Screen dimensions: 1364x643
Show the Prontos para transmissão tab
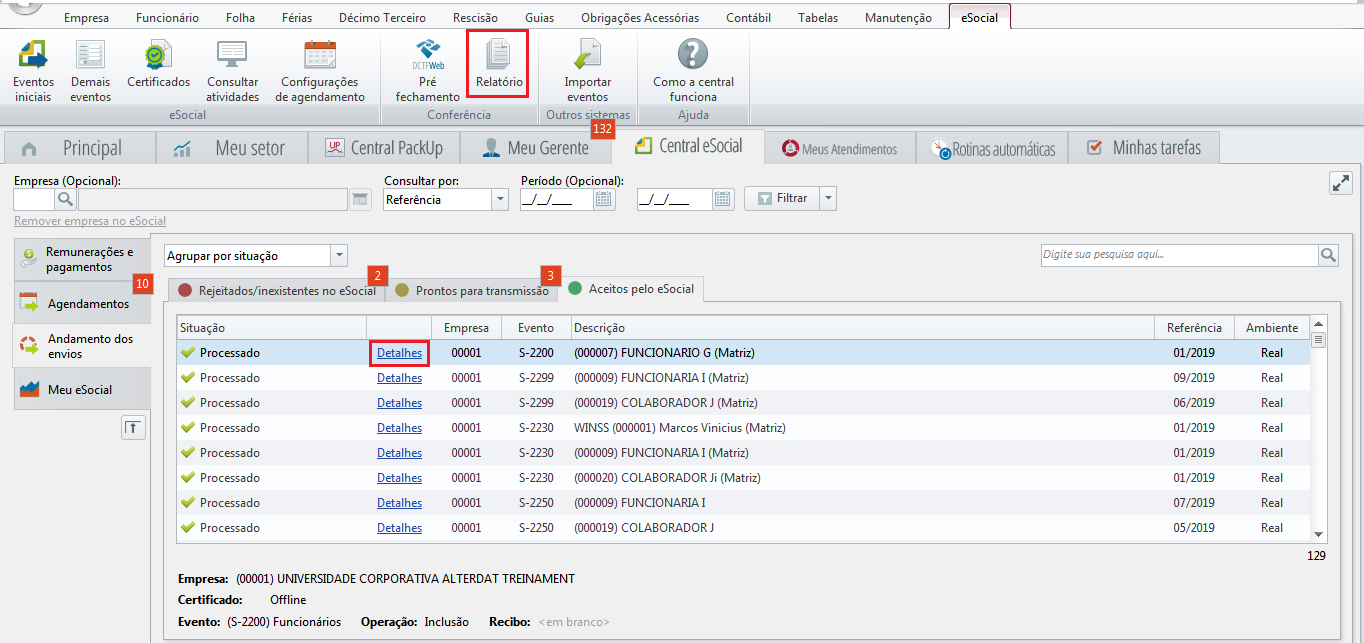[x=472, y=290]
